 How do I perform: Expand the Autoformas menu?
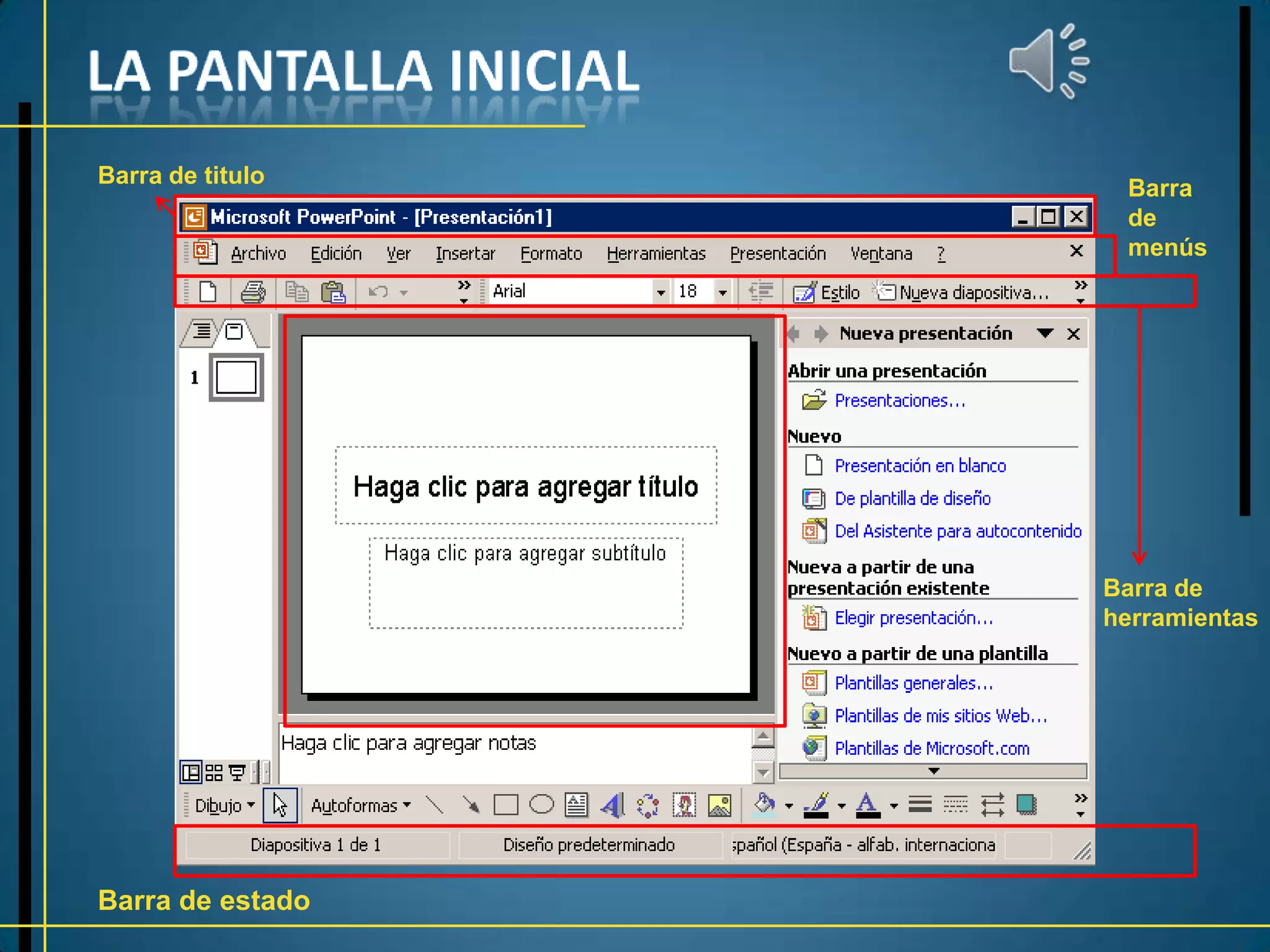[361, 806]
